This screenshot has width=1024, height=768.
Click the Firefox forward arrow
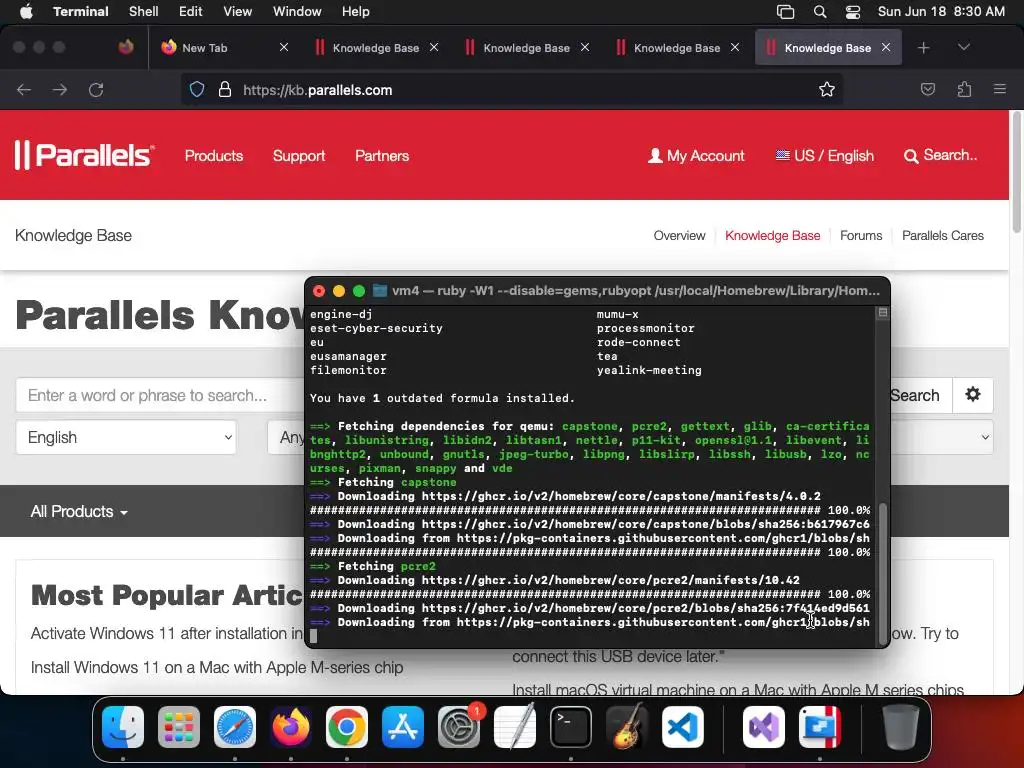point(60,90)
